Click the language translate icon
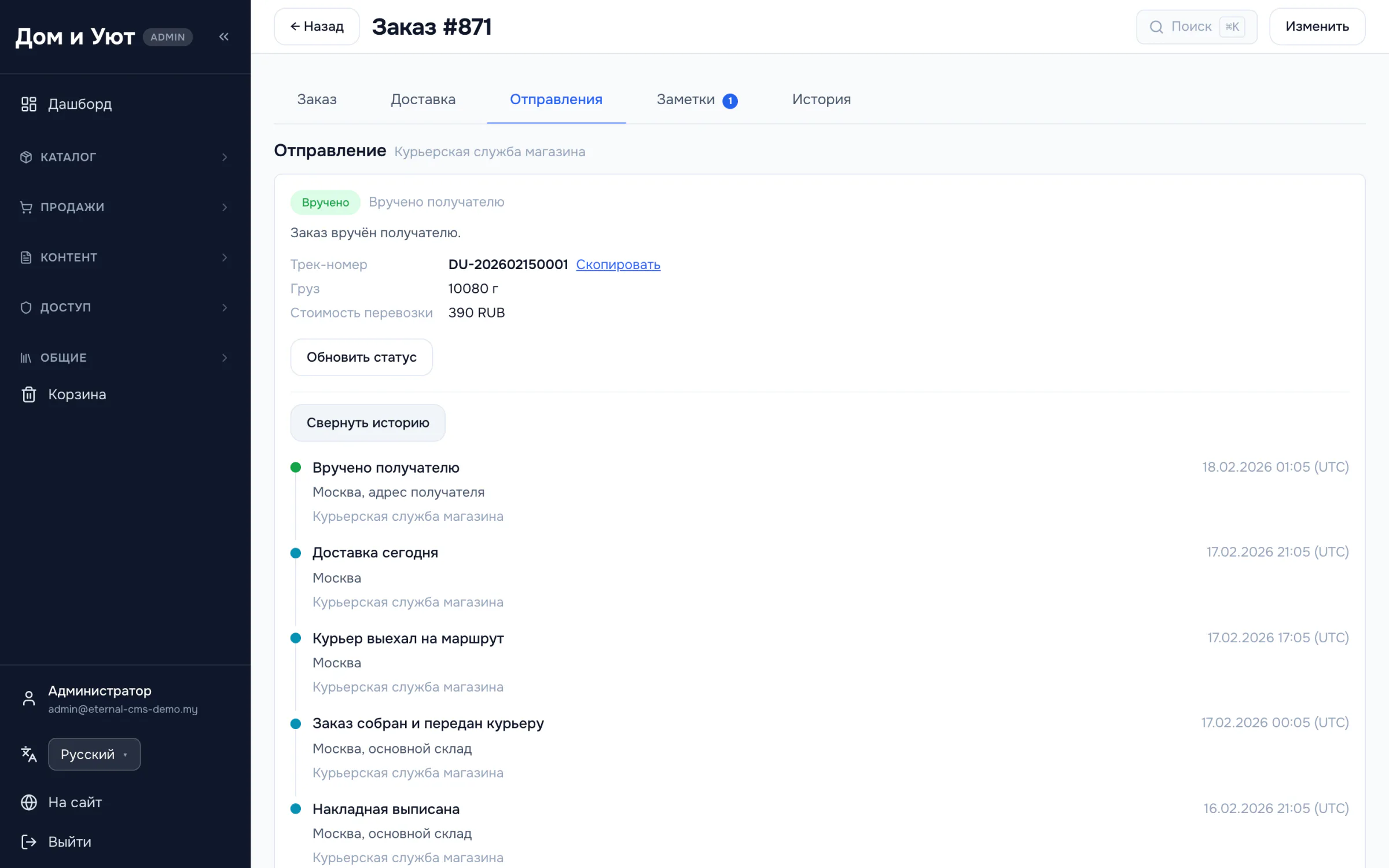 tap(28, 754)
